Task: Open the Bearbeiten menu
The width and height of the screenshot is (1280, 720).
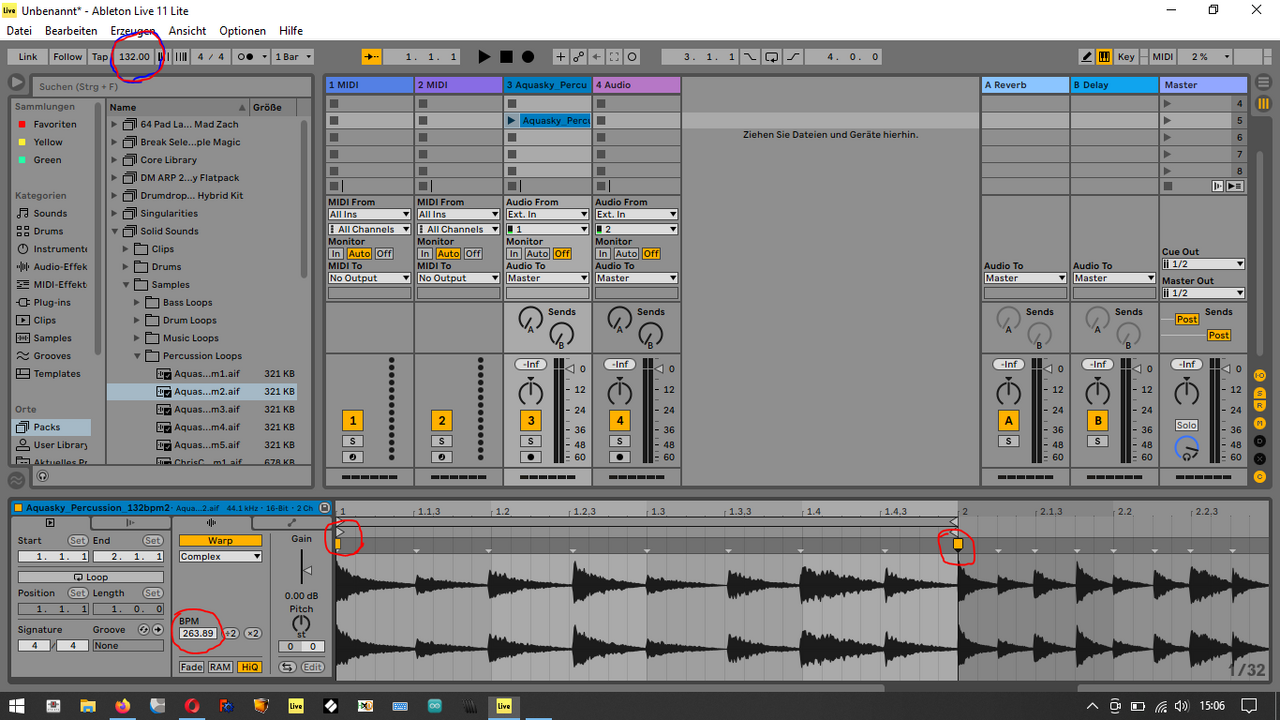Action: tap(71, 31)
